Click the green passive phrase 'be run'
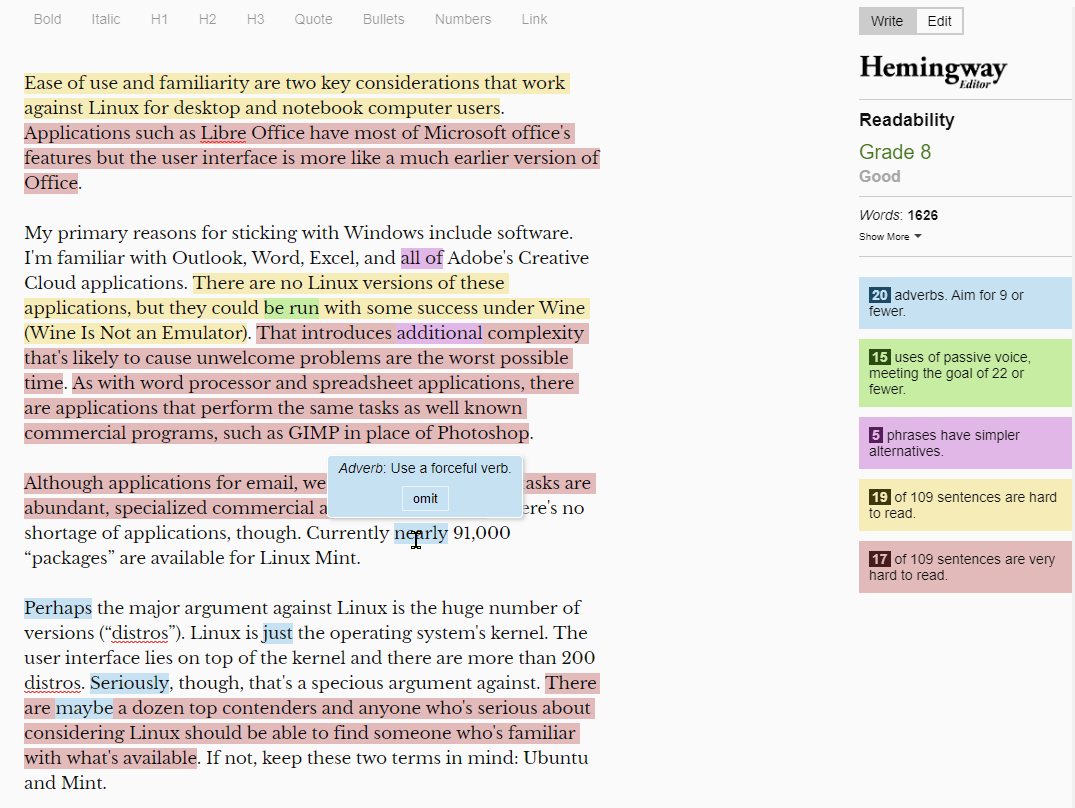Screen dimensions: 1075x808 tap(291, 308)
